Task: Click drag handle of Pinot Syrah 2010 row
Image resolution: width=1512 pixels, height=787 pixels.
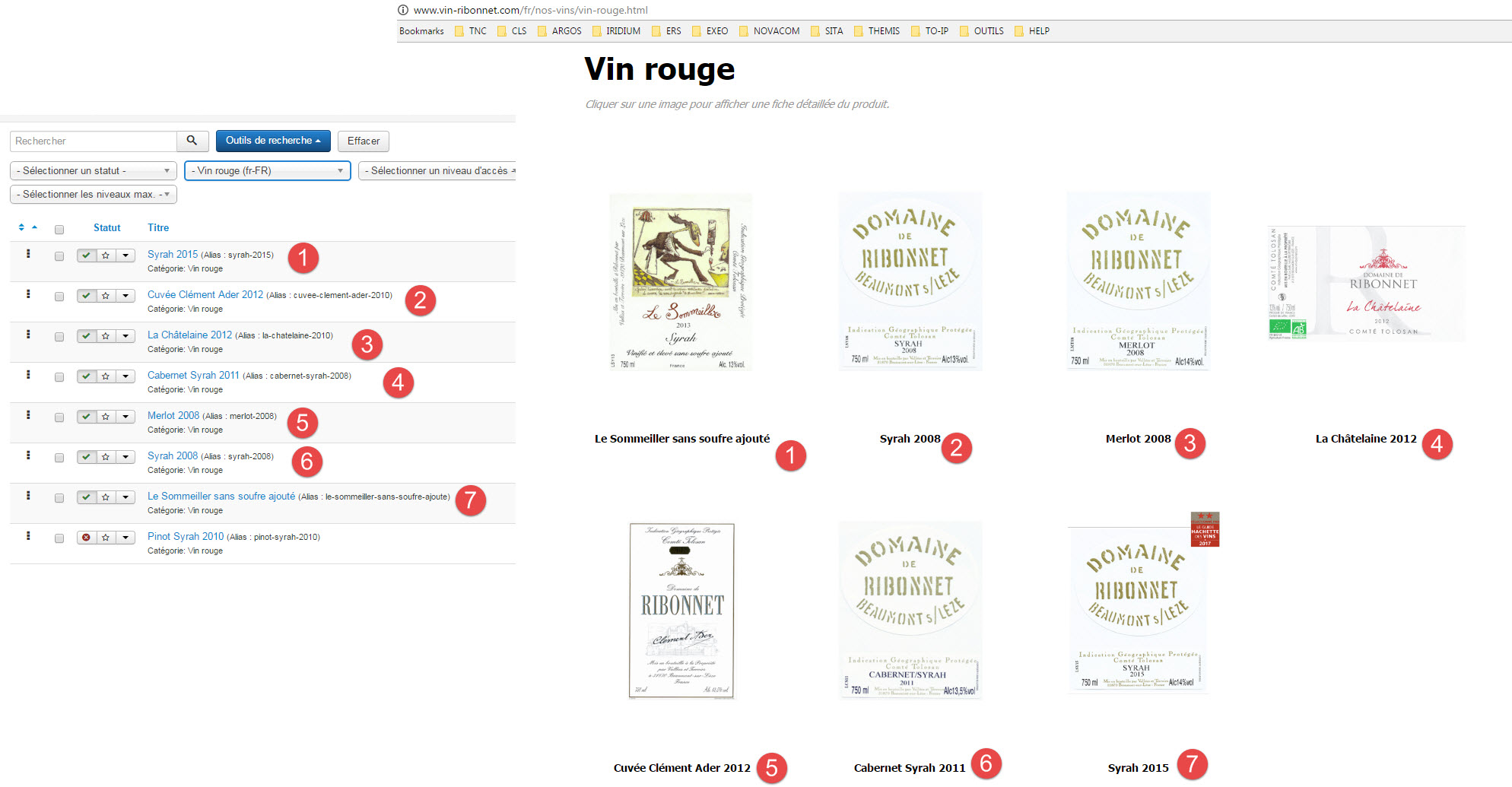Action: pos(28,536)
